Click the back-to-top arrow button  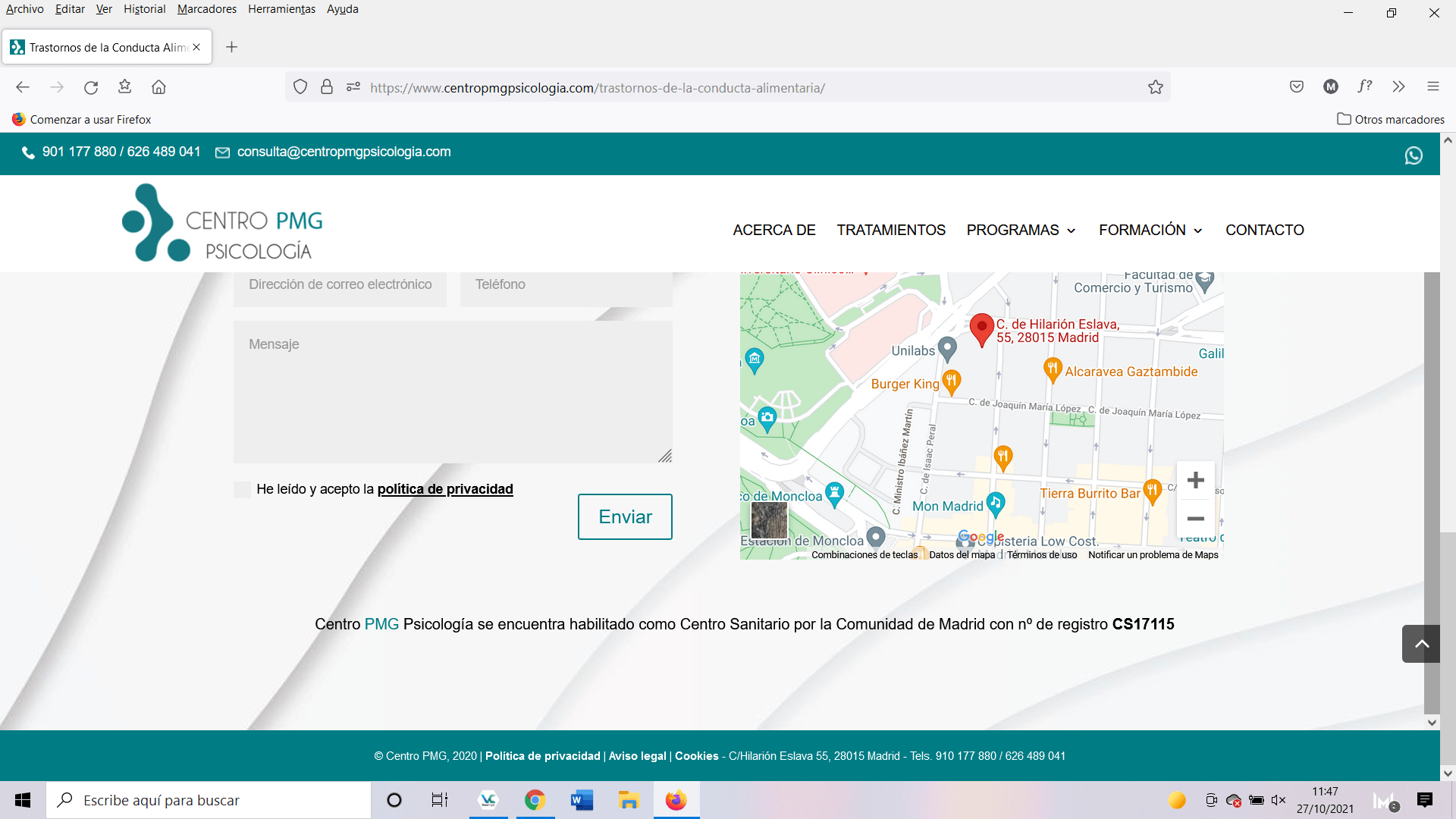click(1421, 644)
